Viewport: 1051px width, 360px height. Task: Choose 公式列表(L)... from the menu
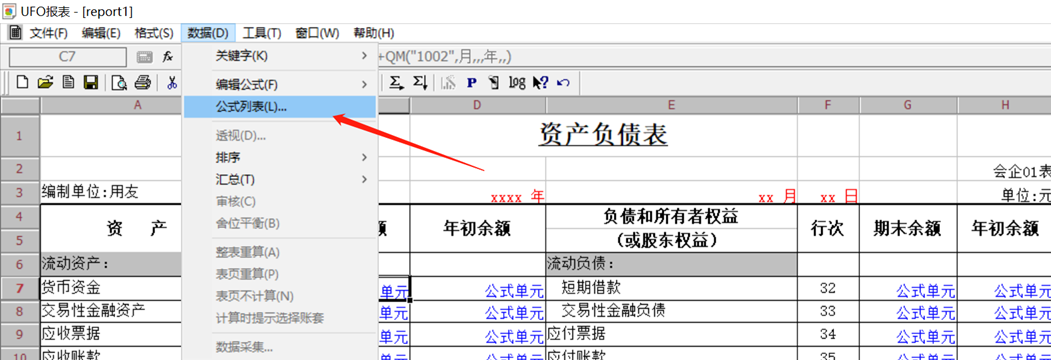pos(280,107)
